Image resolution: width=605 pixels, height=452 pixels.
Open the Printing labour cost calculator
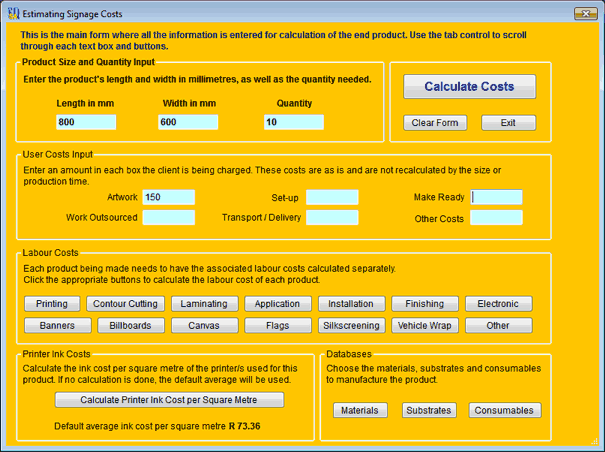51,304
